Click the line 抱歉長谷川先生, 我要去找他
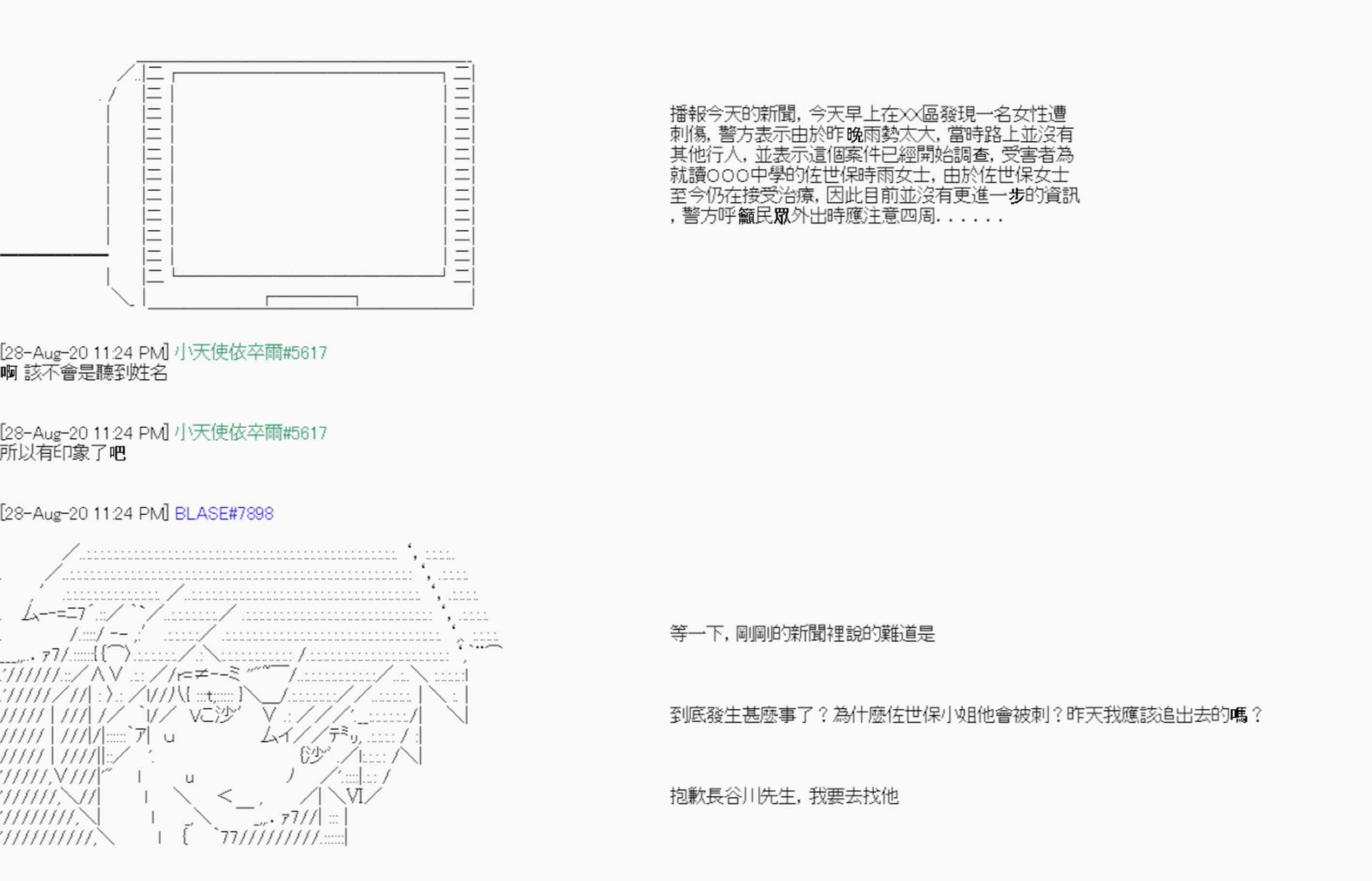Screen dimensions: 1372x881 [784, 796]
